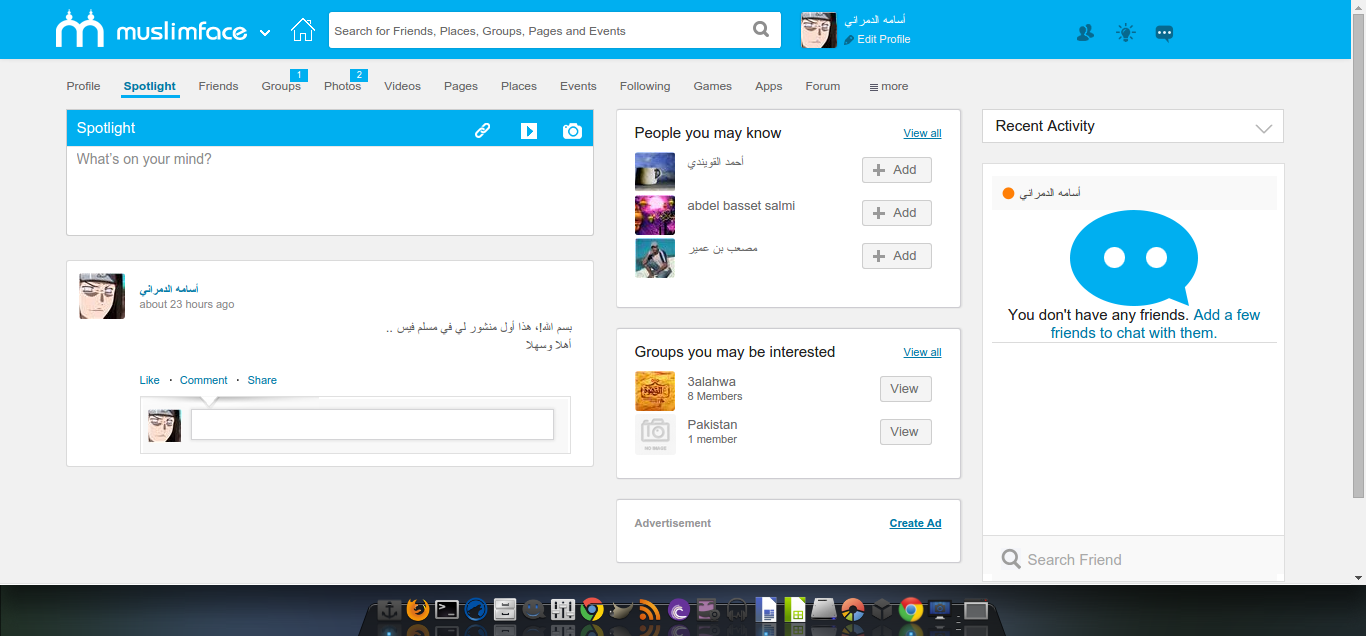Click View all under People you may know
Viewport: 1366px width, 636px height.
[x=921, y=132]
